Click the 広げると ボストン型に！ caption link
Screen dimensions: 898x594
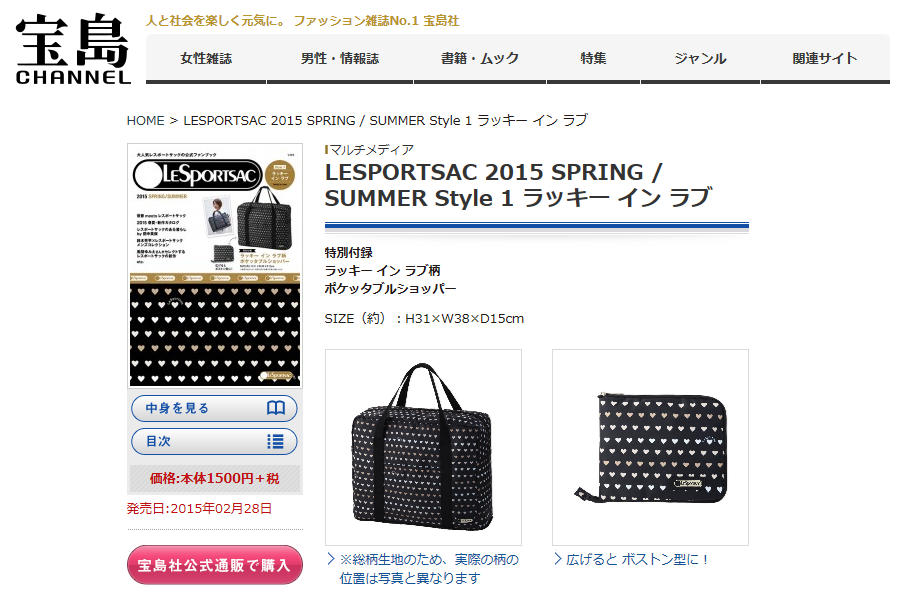click(637, 560)
